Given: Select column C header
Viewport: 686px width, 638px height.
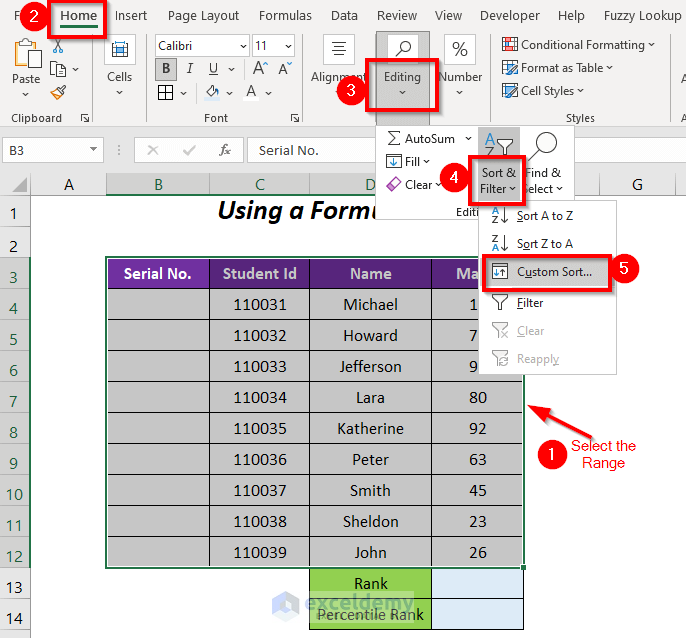Looking at the screenshot, I should click(259, 185).
